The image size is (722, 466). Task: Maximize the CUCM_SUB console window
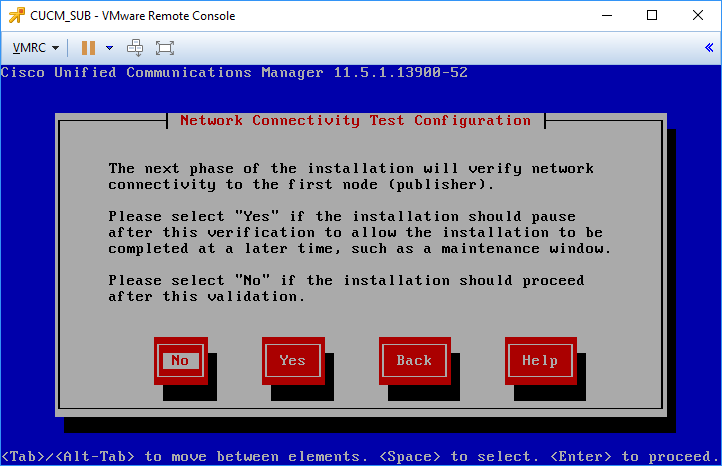pyautogui.click(x=652, y=15)
